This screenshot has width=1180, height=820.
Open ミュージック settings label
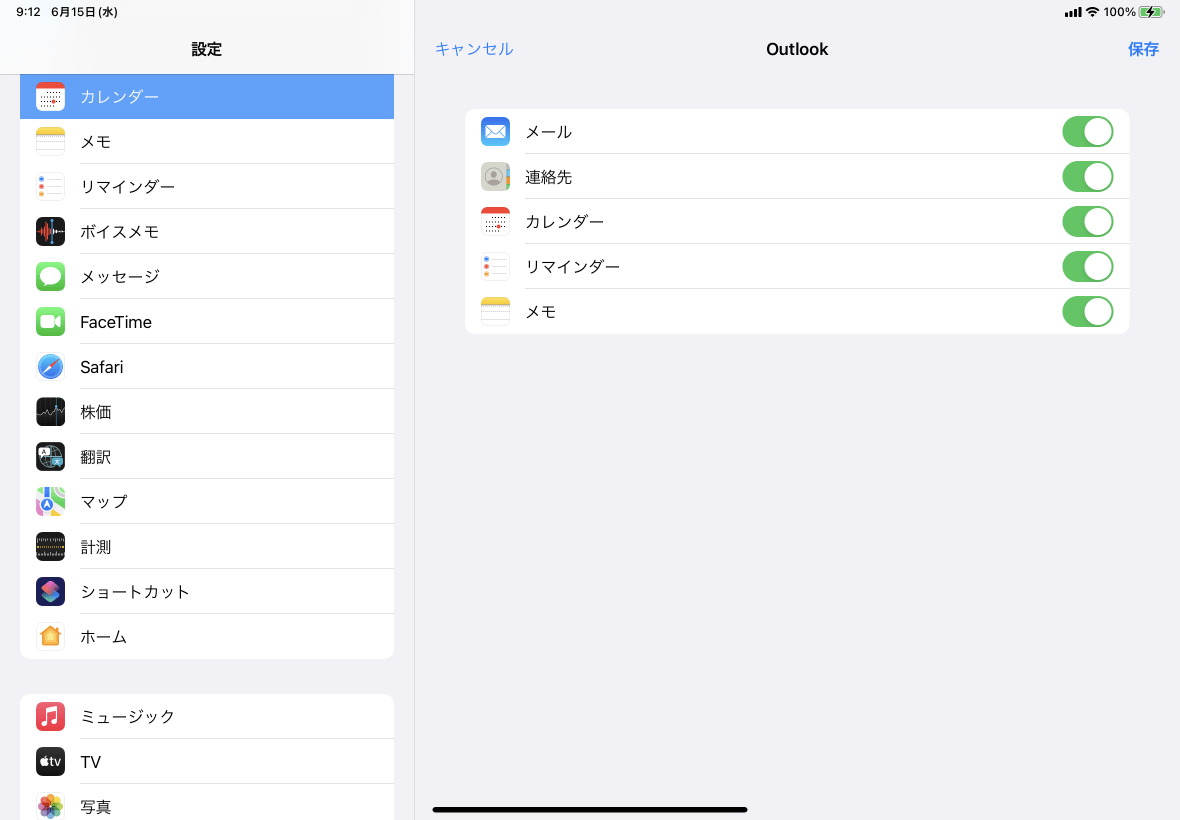coord(127,717)
